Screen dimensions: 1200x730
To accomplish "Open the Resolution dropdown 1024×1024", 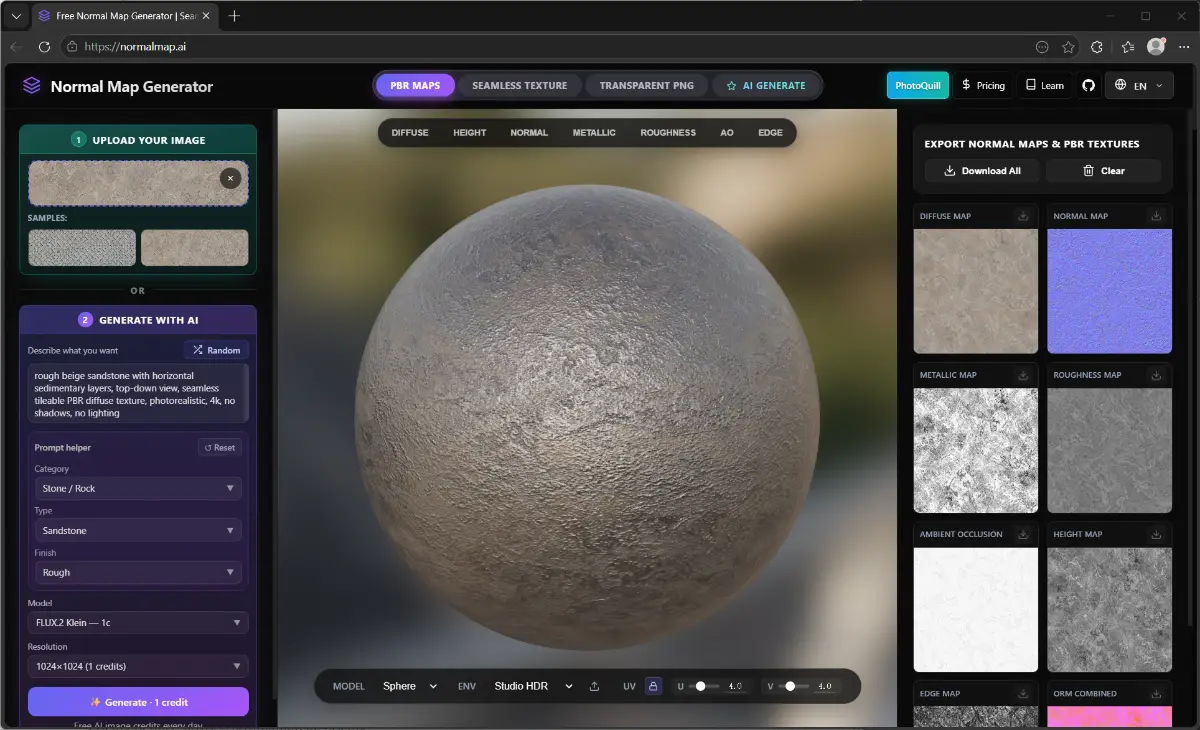I will click(138, 666).
